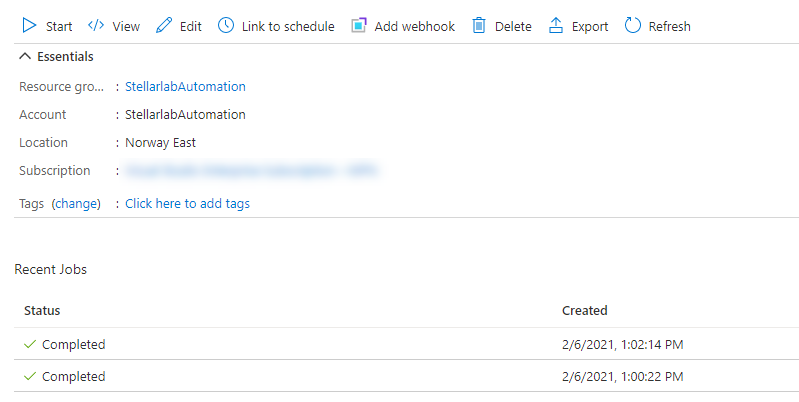799x402 pixels.
Task: Click the Export upload icon
Action: pos(555,25)
